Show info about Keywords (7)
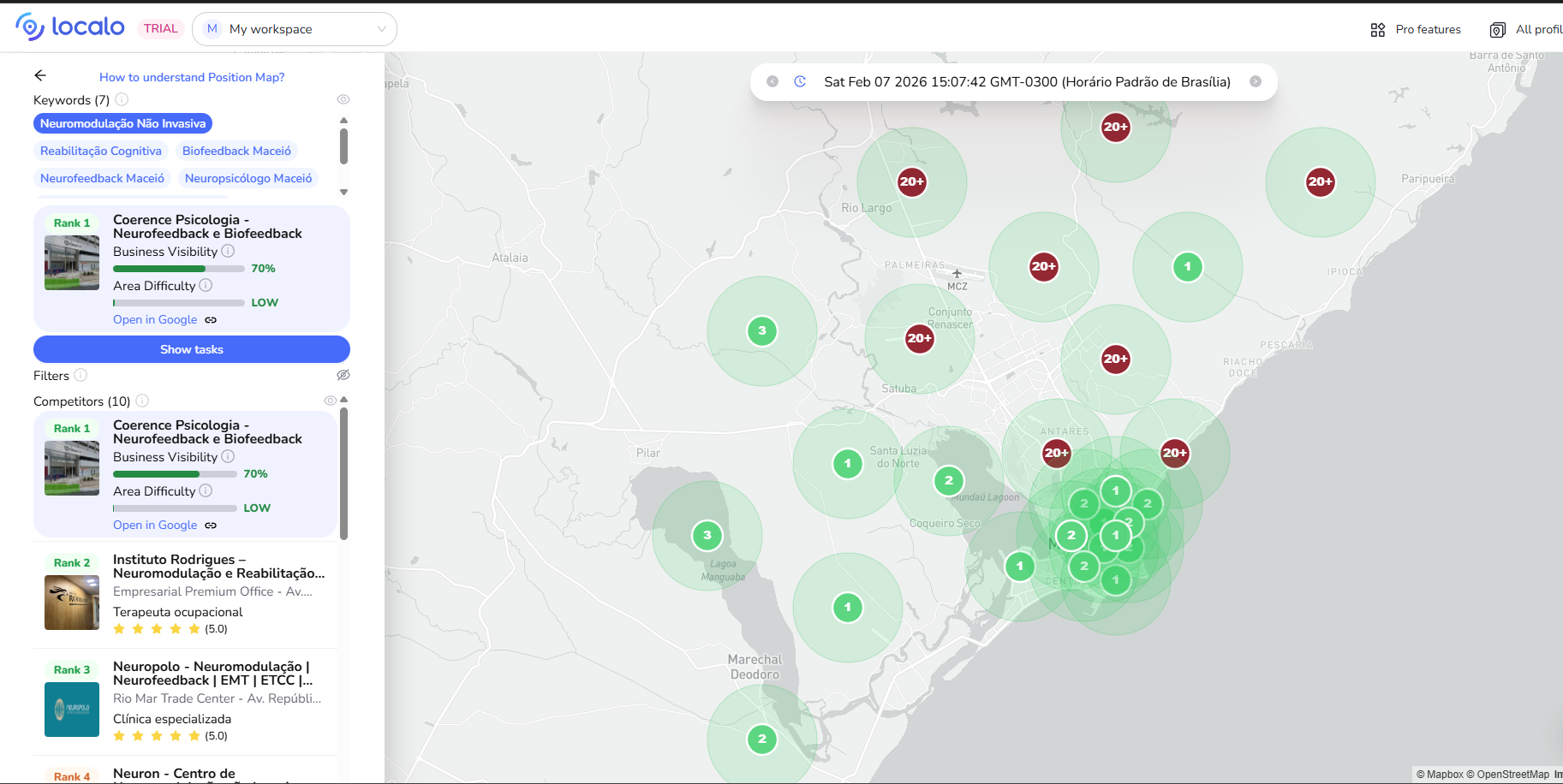Image resolution: width=1563 pixels, height=784 pixels. pyautogui.click(x=122, y=99)
